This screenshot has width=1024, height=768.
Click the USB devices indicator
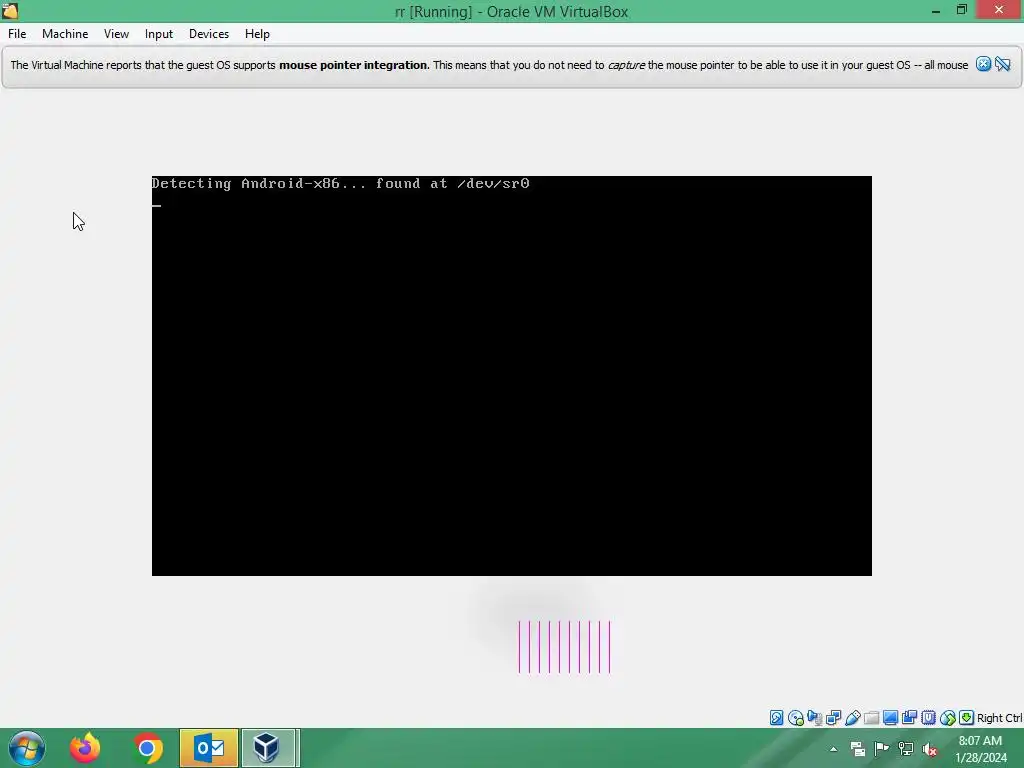(x=852, y=718)
